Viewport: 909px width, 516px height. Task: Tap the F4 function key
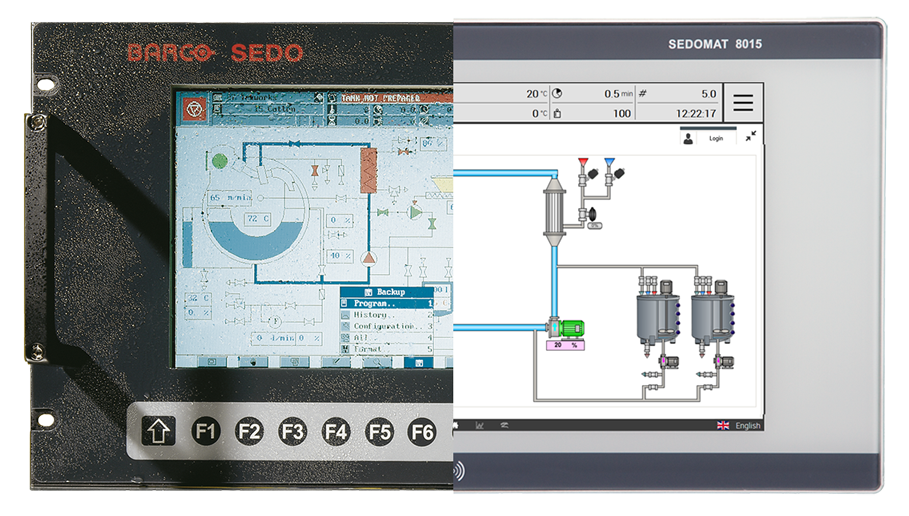coord(336,431)
